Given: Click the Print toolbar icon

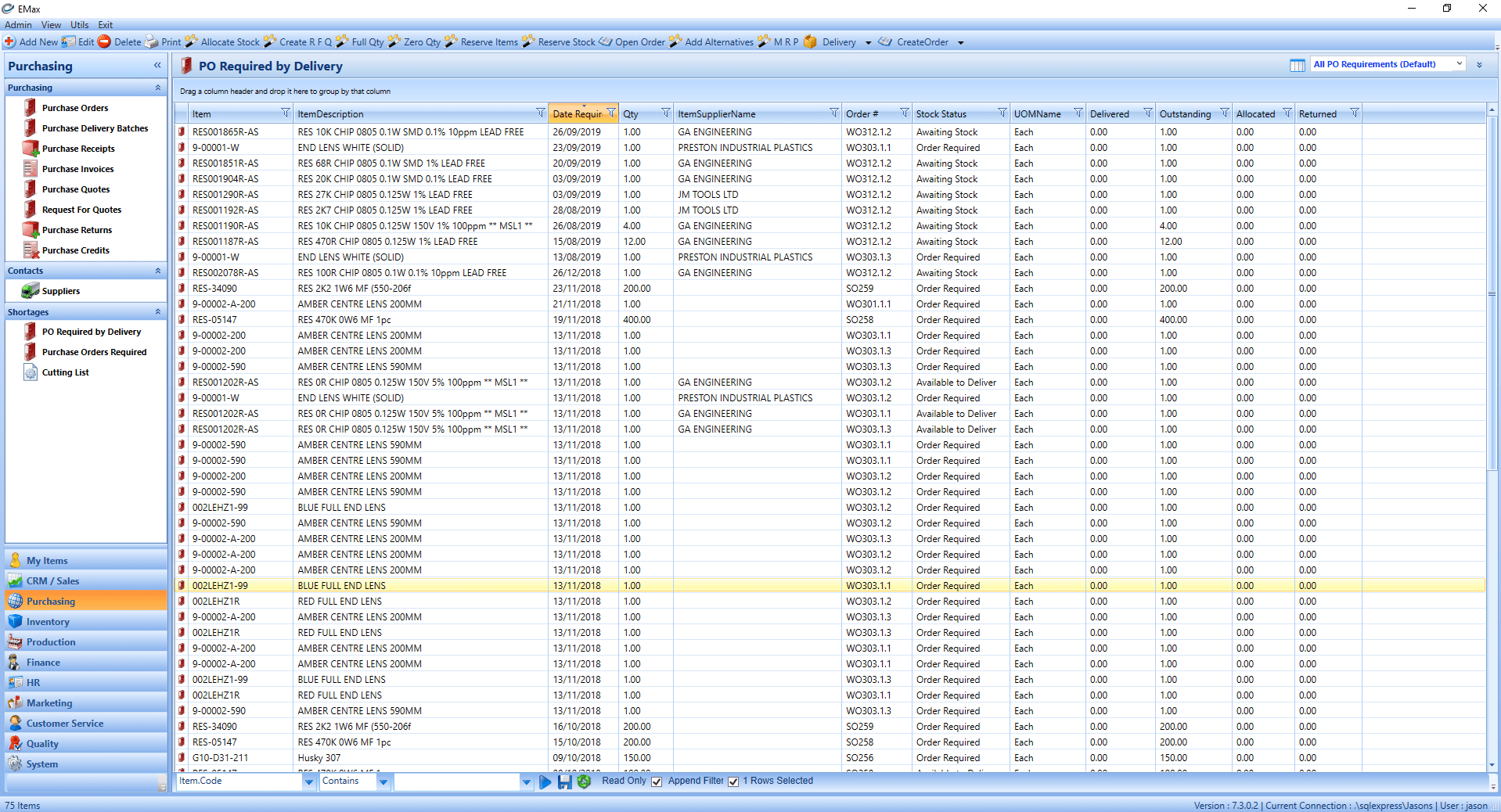Looking at the screenshot, I should coord(152,42).
